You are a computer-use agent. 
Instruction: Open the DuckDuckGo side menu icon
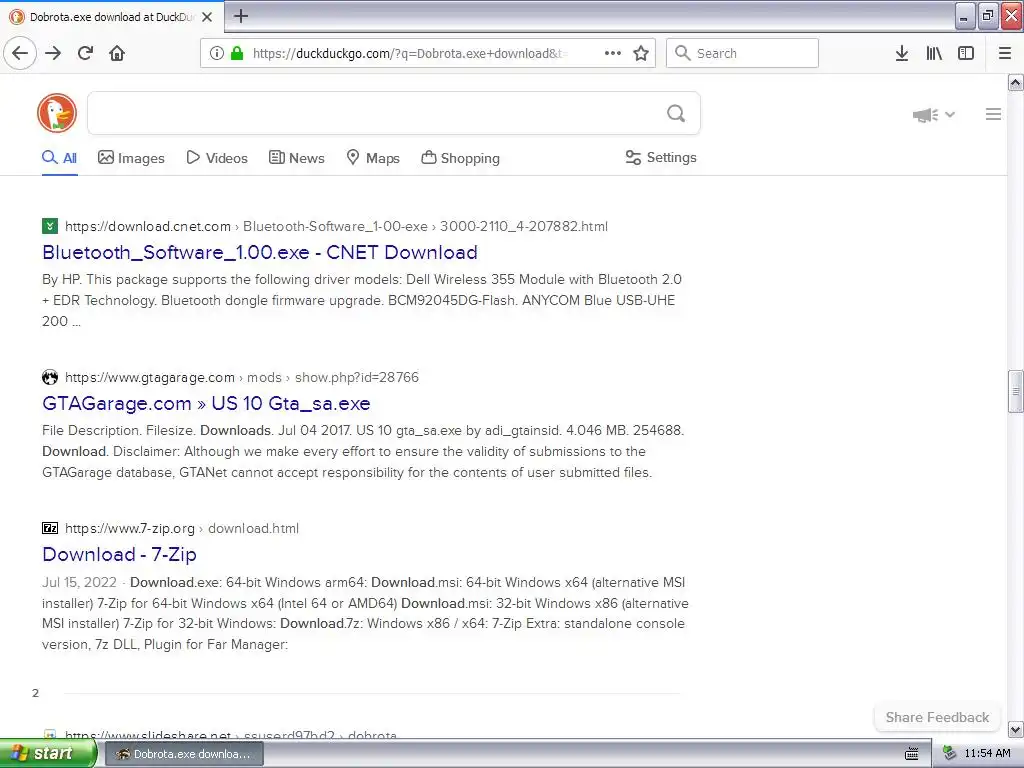[993, 114]
